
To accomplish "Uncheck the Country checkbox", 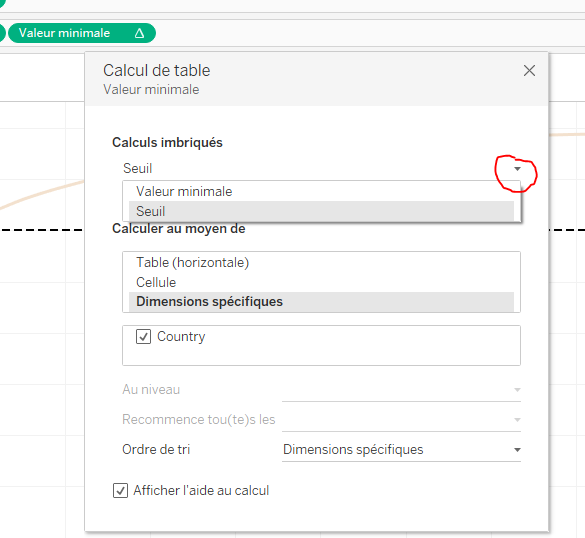I will point(143,337).
